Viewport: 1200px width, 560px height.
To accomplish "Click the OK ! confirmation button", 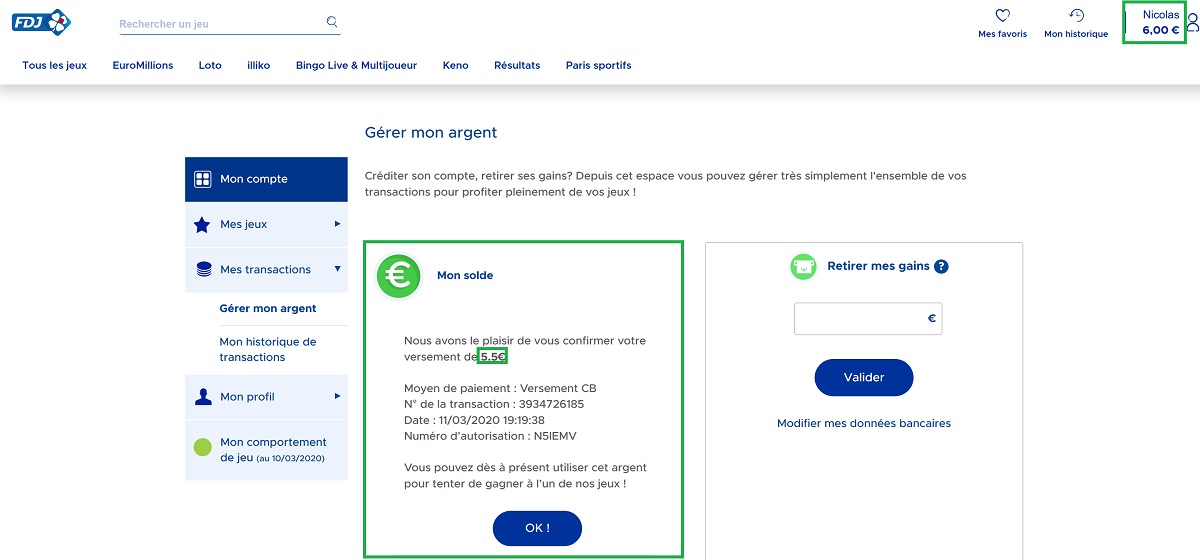I will pos(537,528).
